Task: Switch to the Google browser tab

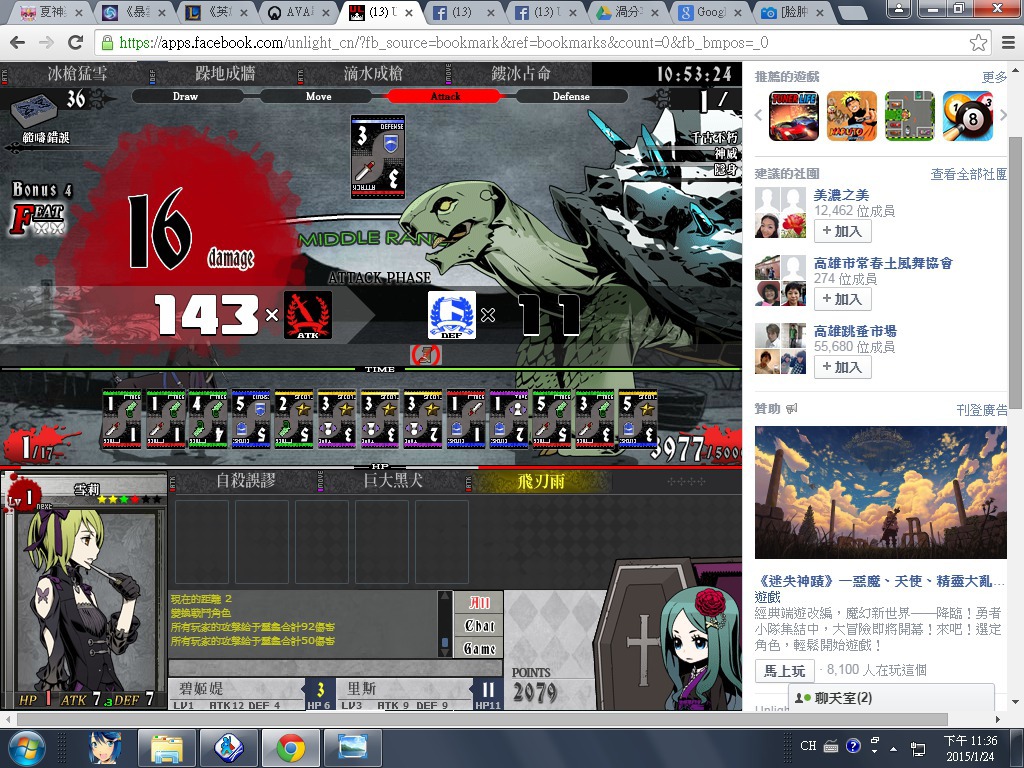Action: [x=712, y=12]
